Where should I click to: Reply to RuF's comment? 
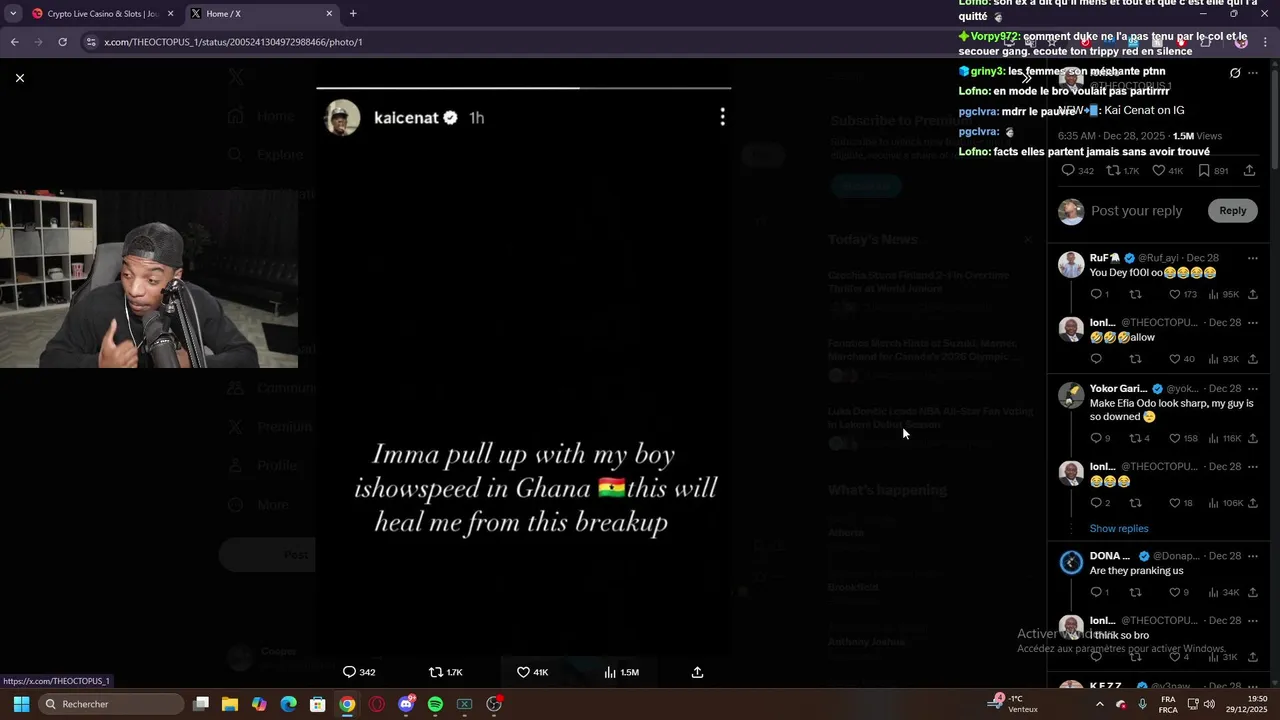click(x=1099, y=294)
